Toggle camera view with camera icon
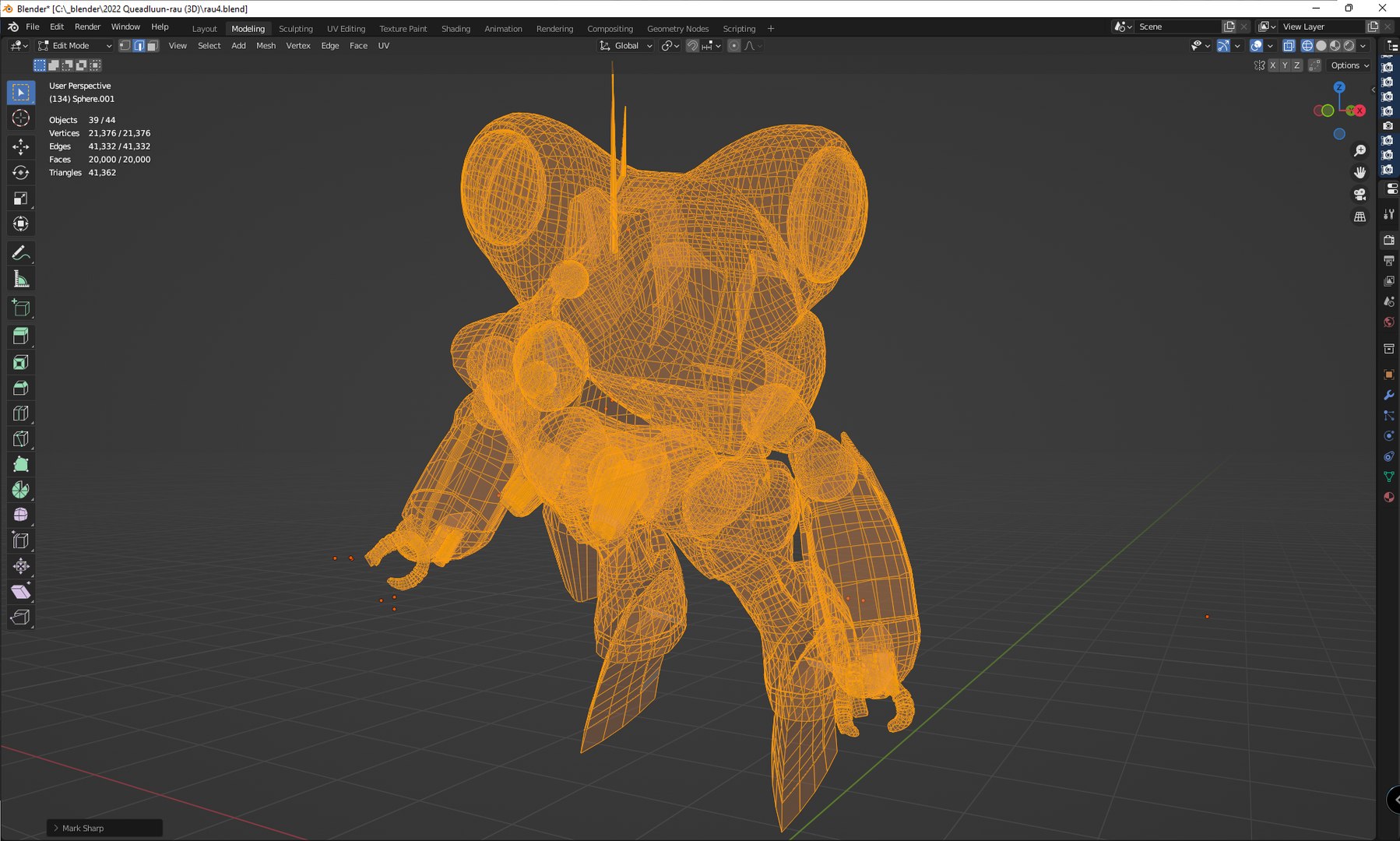Screen dimensions: 1400x841 tap(1360, 195)
